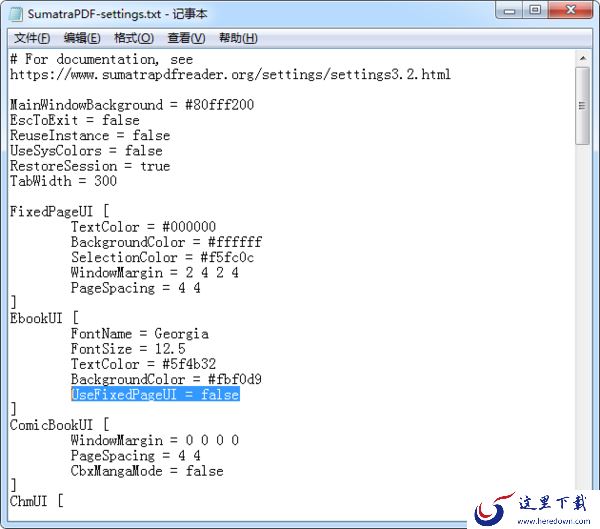Image resolution: width=600 pixels, height=529 pixels.
Task: Click the EscToExit = false line
Action: point(75,120)
